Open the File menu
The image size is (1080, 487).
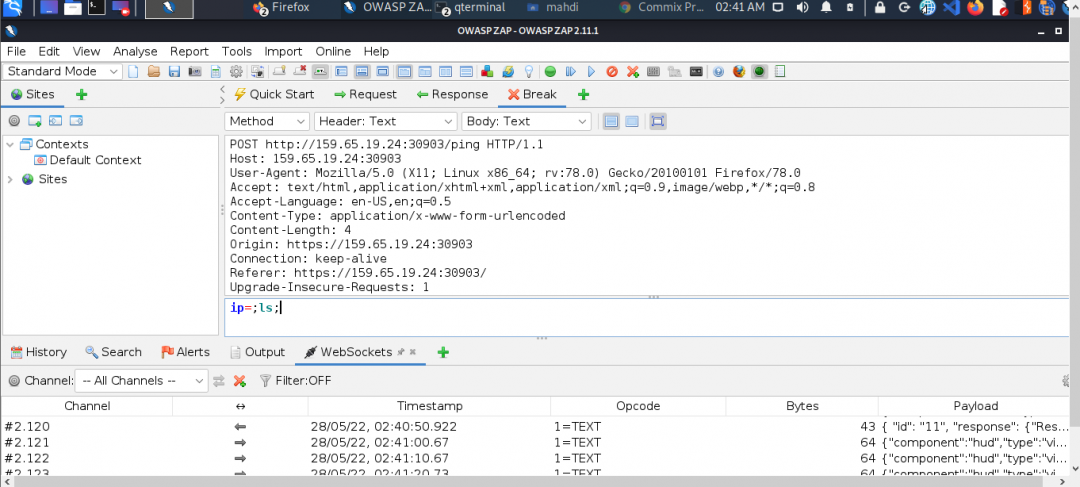[16, 51]
